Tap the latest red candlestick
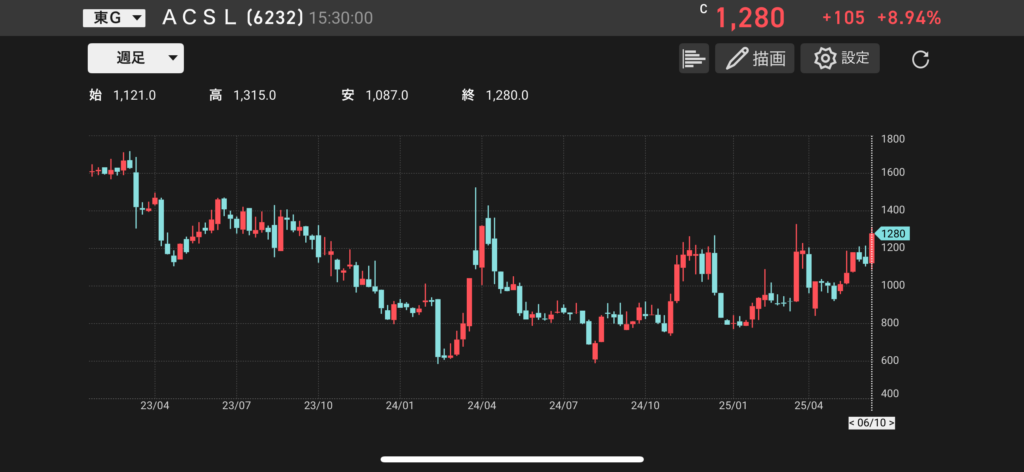 click(871, 248)
